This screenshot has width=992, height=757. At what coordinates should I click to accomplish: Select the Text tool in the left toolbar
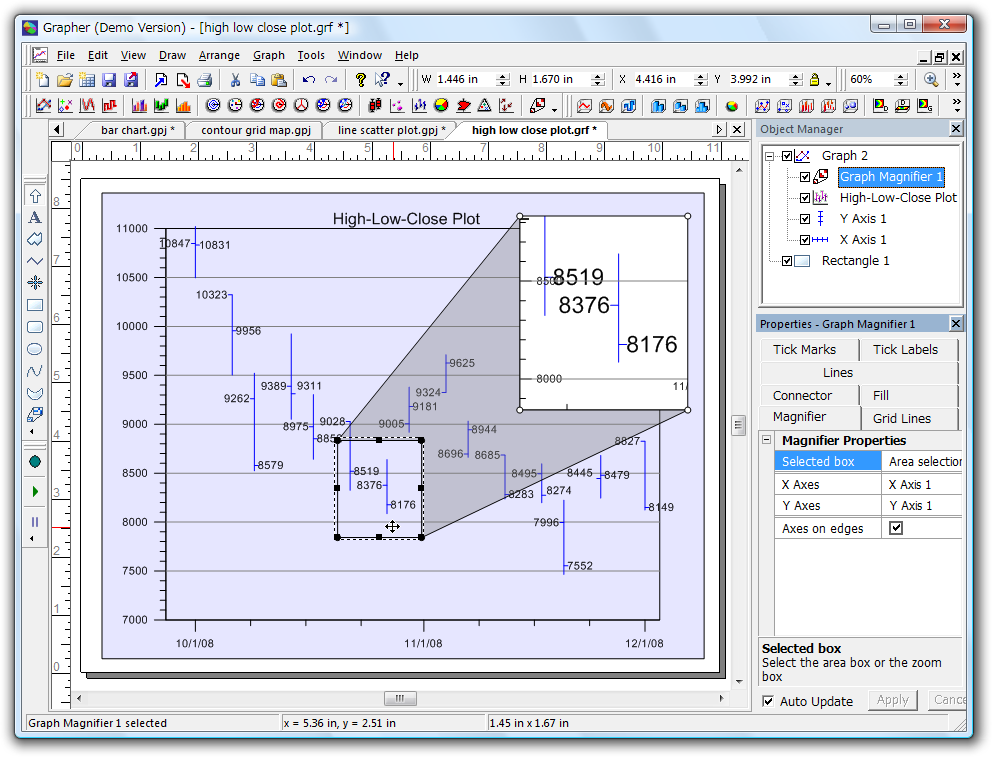click(x=35, y=217)
